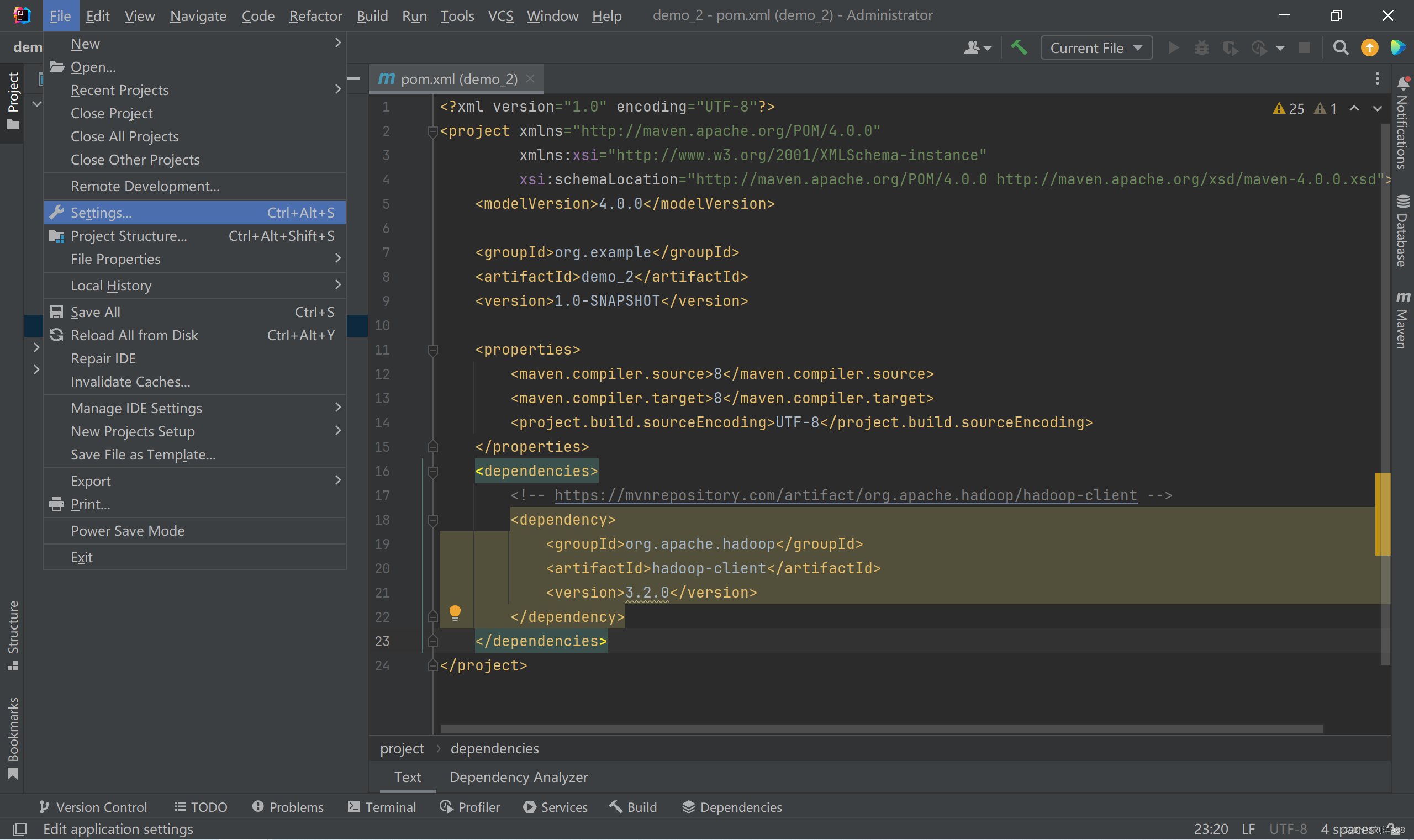
Task: Open the Dependencies tool window button
Action: pyautogui.click(x=732, y=807)
